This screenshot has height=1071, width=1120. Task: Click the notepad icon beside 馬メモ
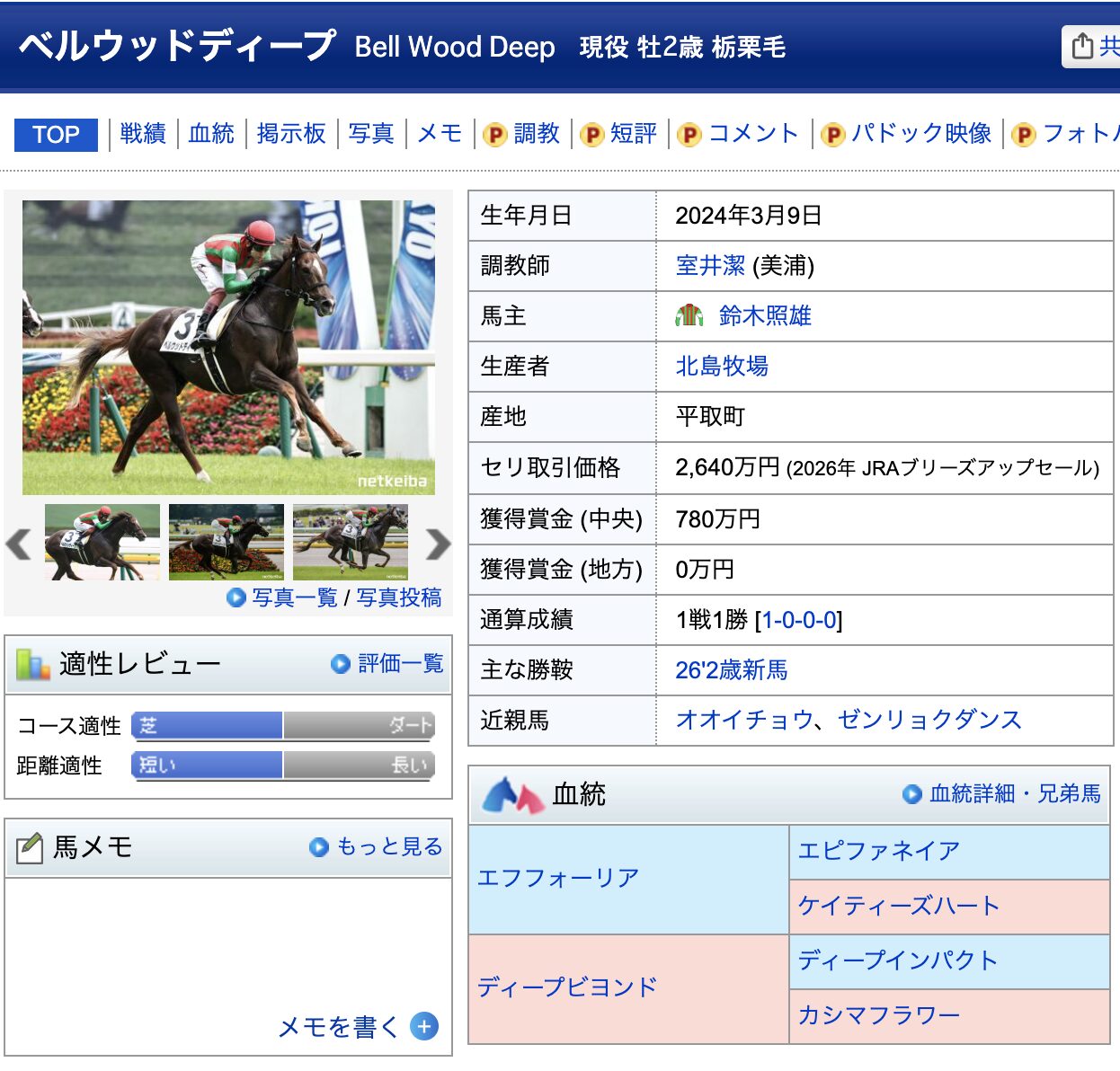[30, 847]
